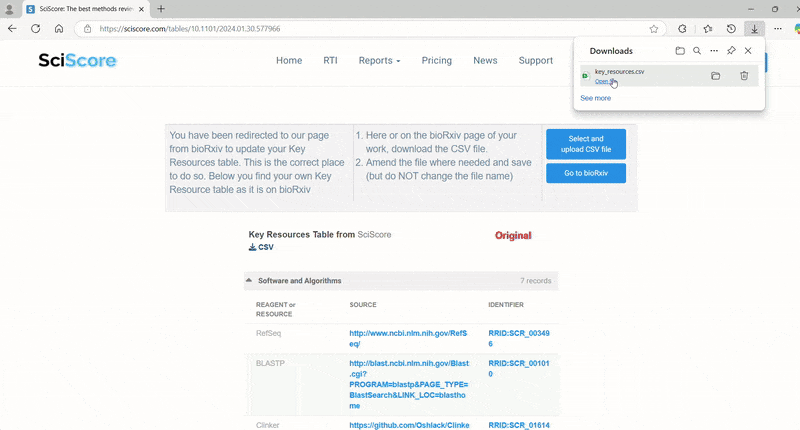Image resolution: width=800 pixels, height=430 pixels.
Task: Go back to previous page
Action: coord(12,29)
